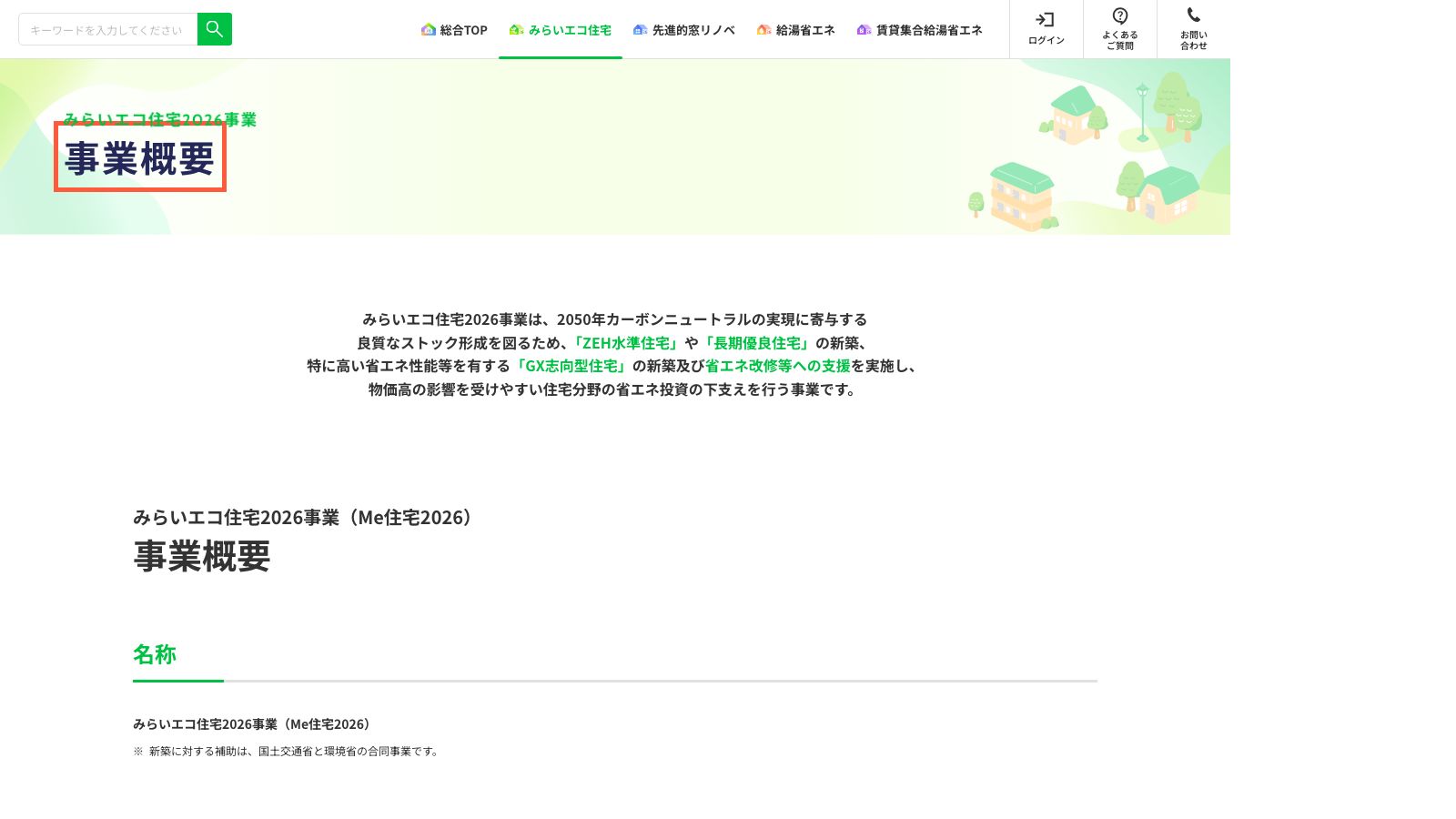Focus the keyword search input field
Image resolution: width=1456 pixels, height=819 pixels.
coord(107,29)
